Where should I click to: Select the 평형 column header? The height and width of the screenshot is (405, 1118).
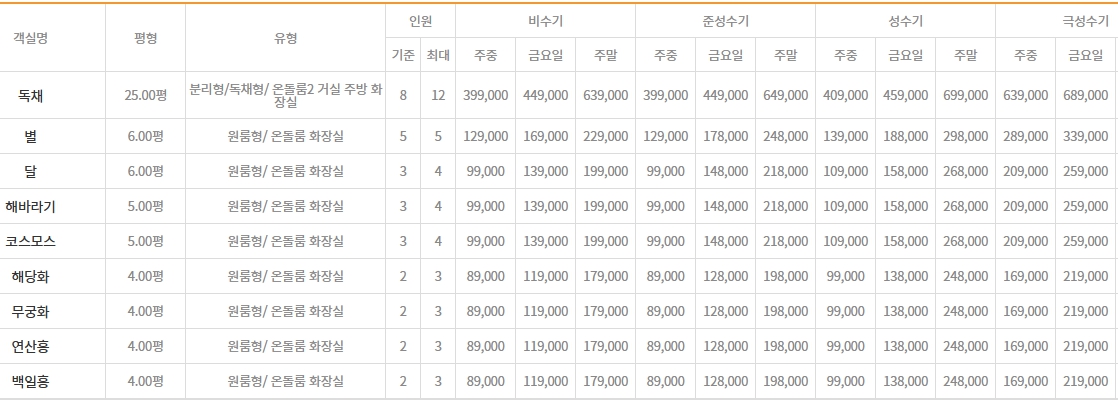145,39
